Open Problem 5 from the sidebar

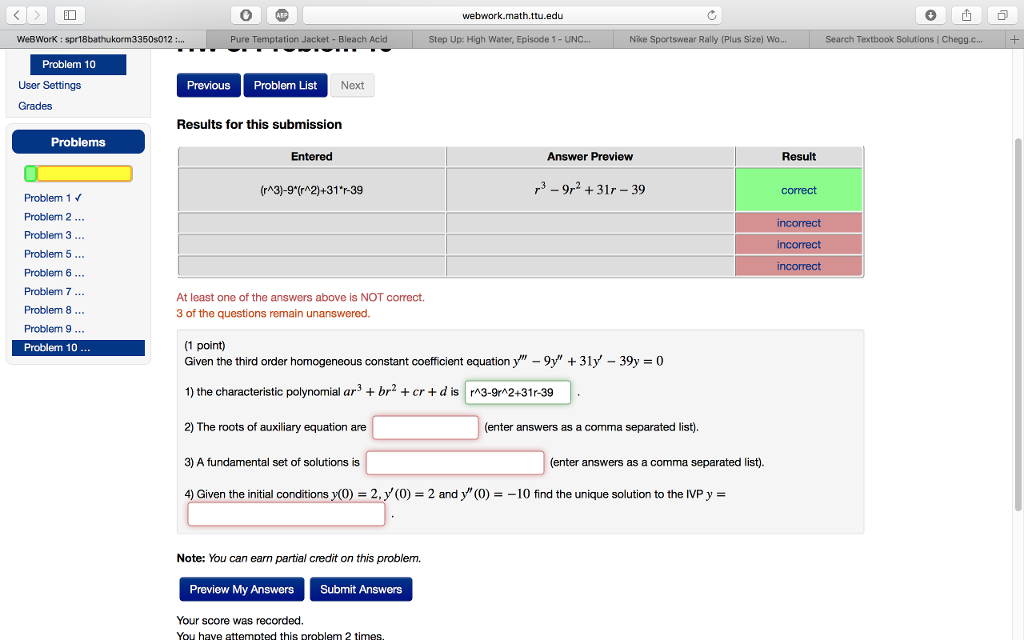tap(48, 254)
